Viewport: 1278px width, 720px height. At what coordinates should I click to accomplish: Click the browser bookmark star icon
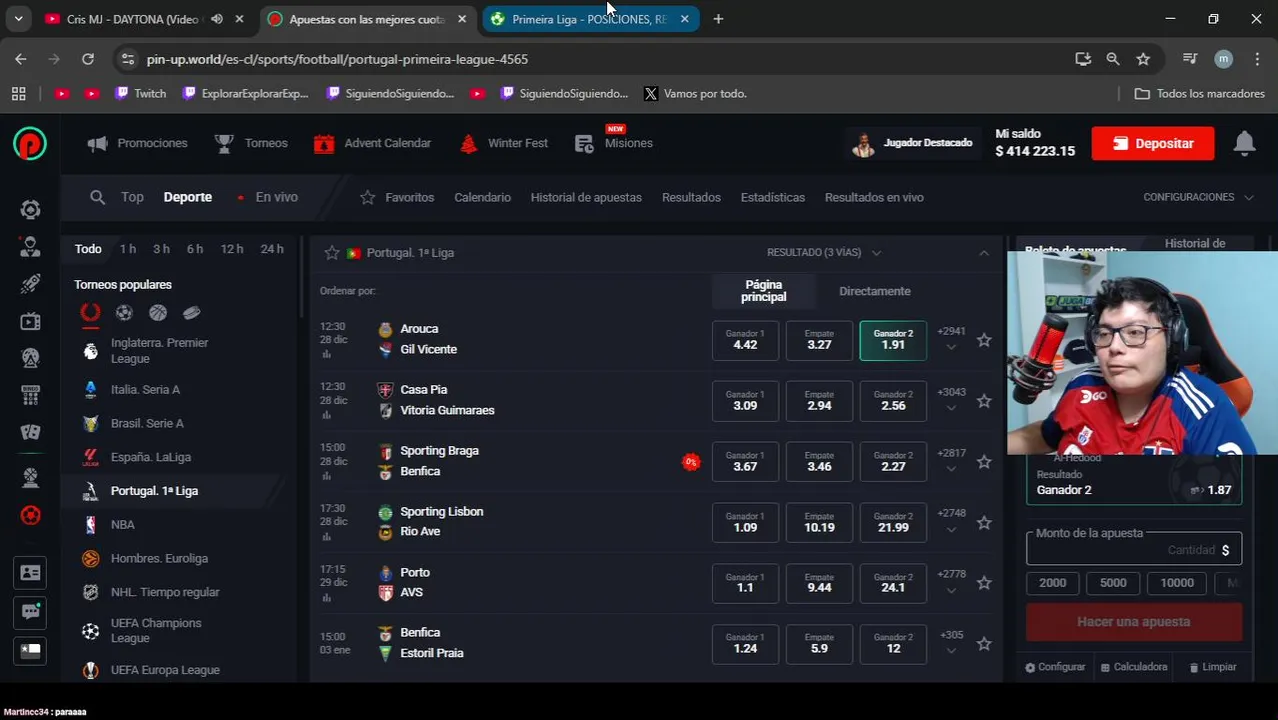tap(1143, 59)
